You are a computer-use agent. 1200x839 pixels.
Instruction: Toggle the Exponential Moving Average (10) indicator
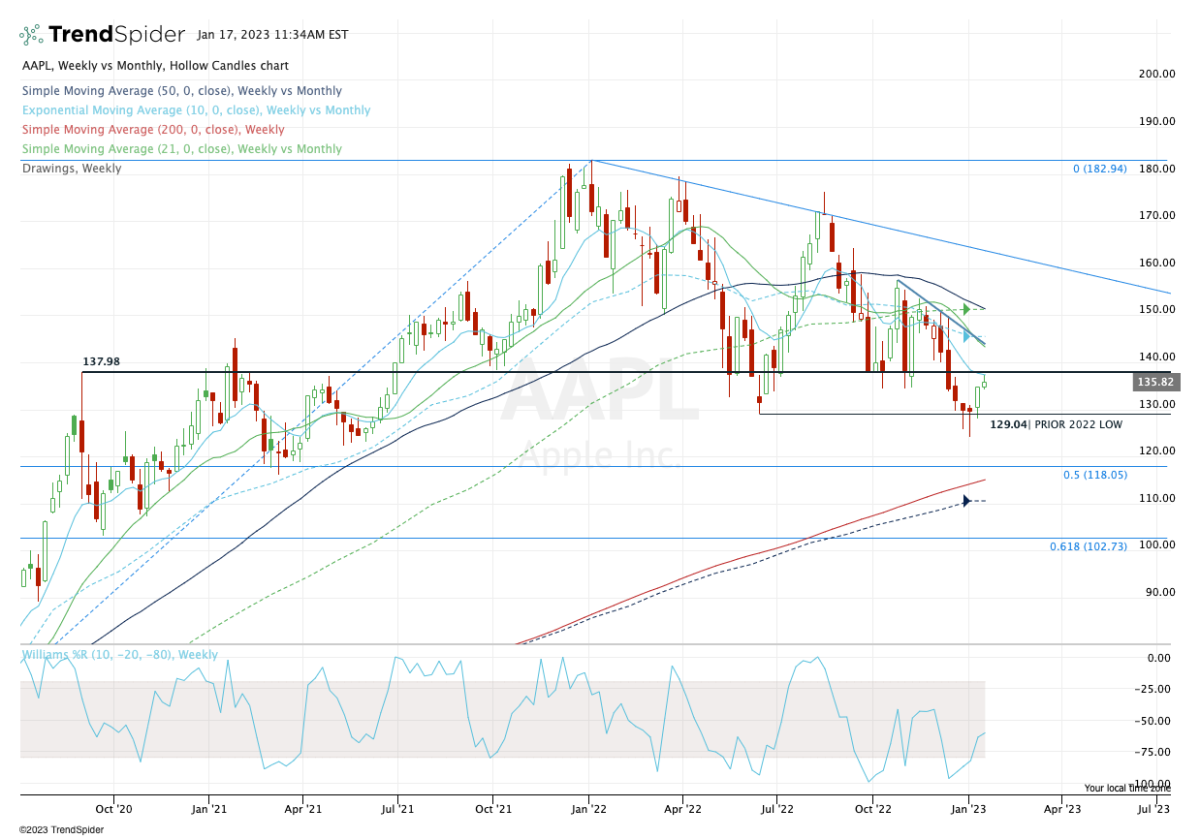tap(195, 110)
